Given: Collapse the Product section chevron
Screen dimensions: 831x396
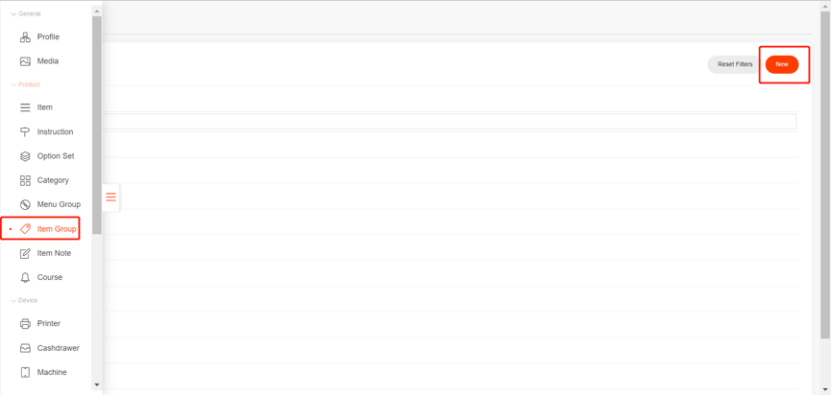Looking at the screenshot, I should pos(13,85).
